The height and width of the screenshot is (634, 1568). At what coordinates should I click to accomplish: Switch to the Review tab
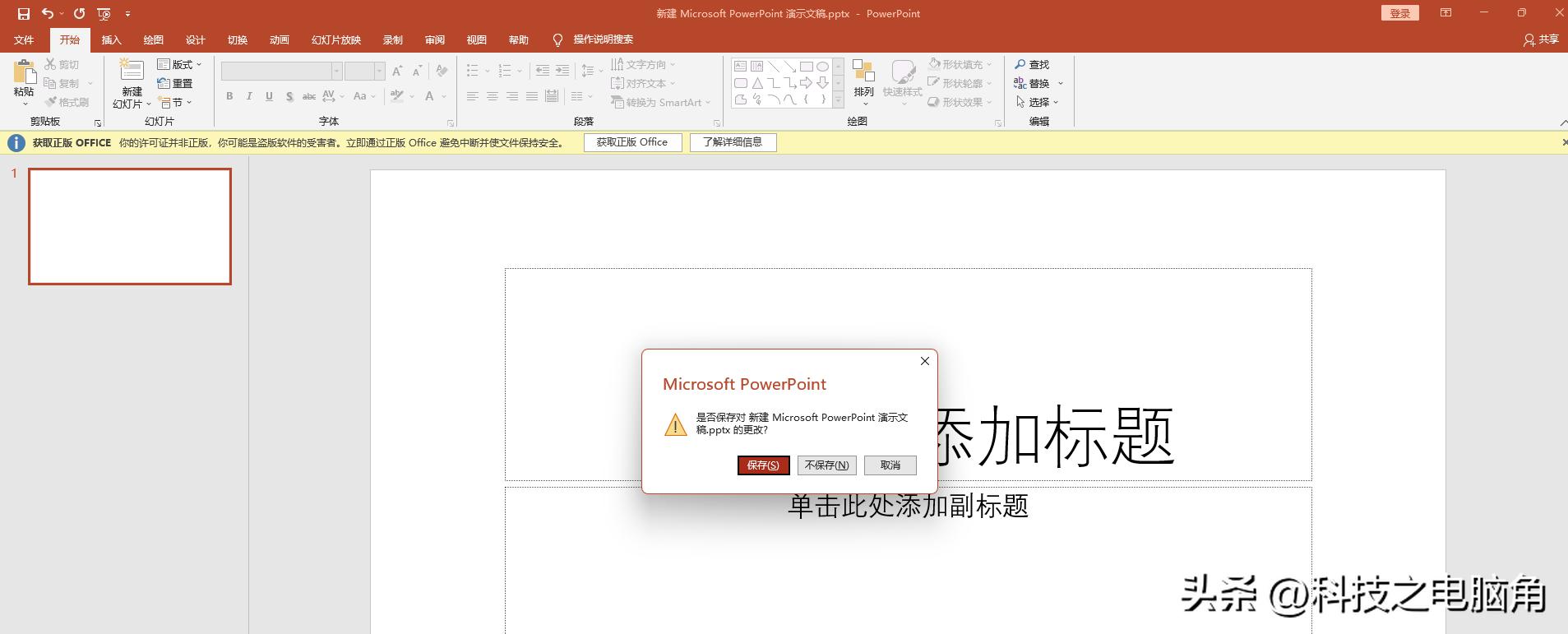[434, 40]
